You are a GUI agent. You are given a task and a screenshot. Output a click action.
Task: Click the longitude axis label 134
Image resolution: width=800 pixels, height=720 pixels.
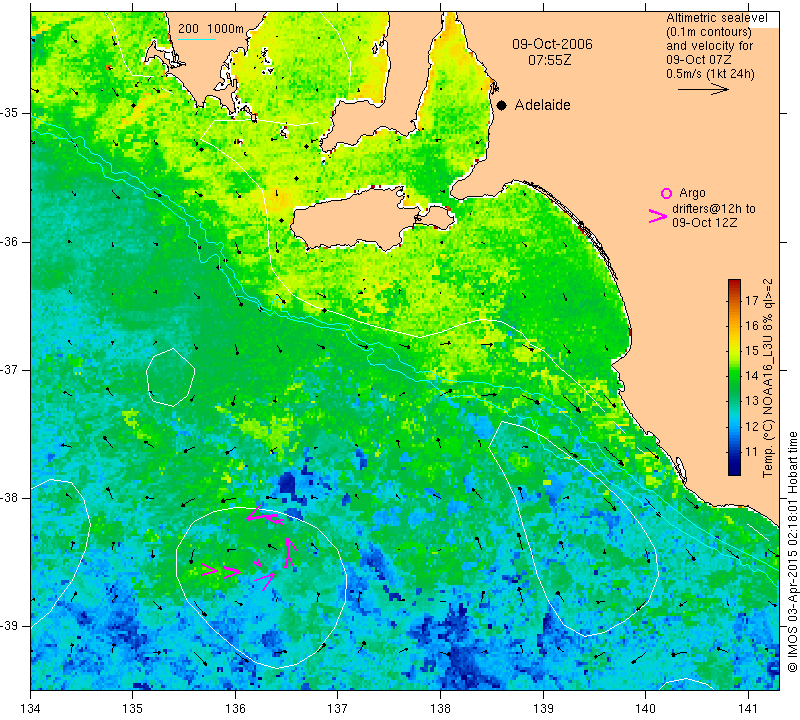[31, 709]
